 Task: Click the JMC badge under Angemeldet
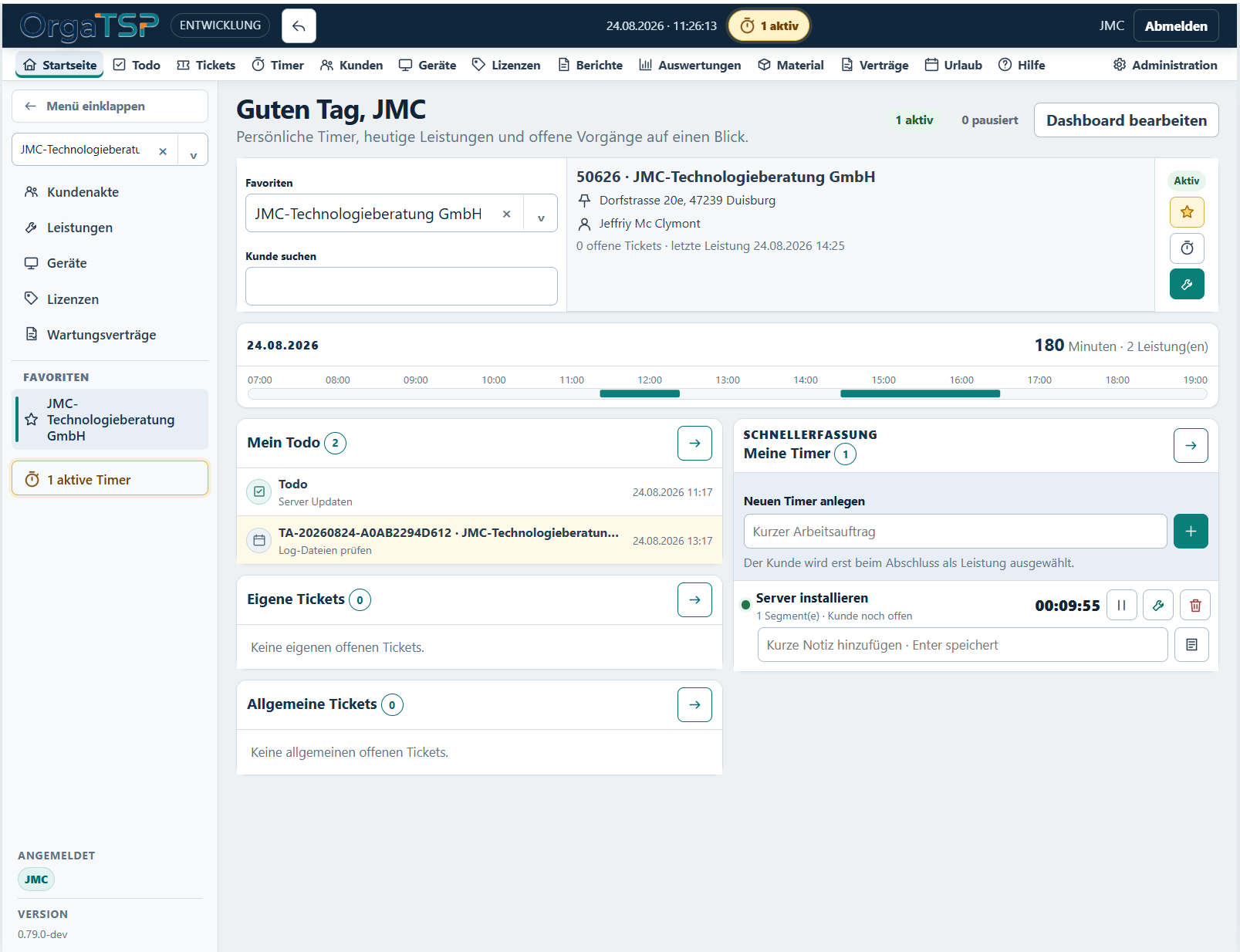pyautogui.click(x=36, y=879)
